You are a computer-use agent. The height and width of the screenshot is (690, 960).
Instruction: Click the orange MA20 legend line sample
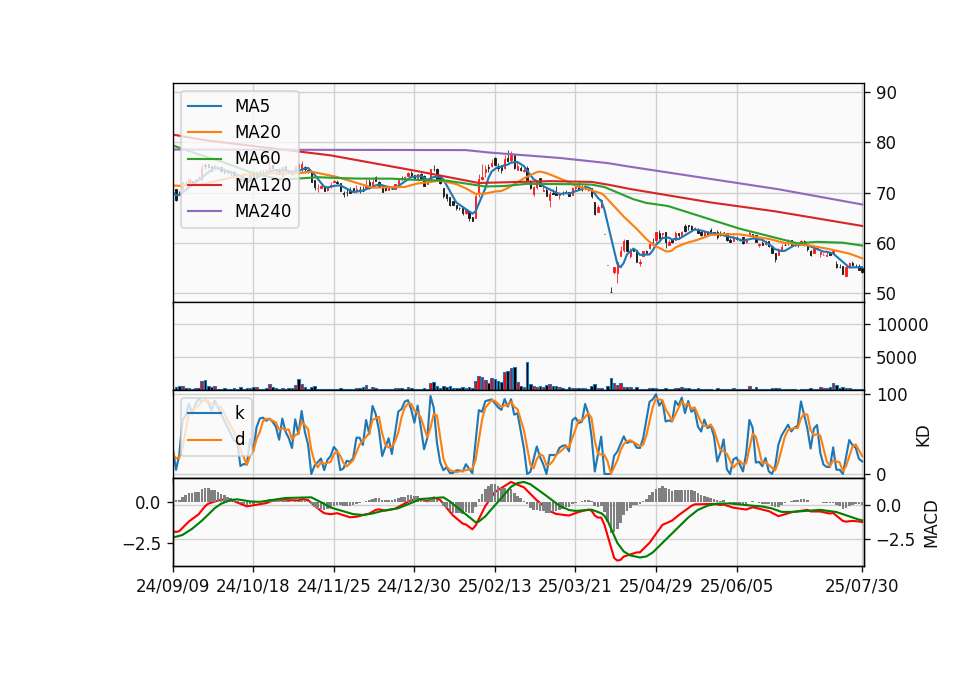click(204, 132)
